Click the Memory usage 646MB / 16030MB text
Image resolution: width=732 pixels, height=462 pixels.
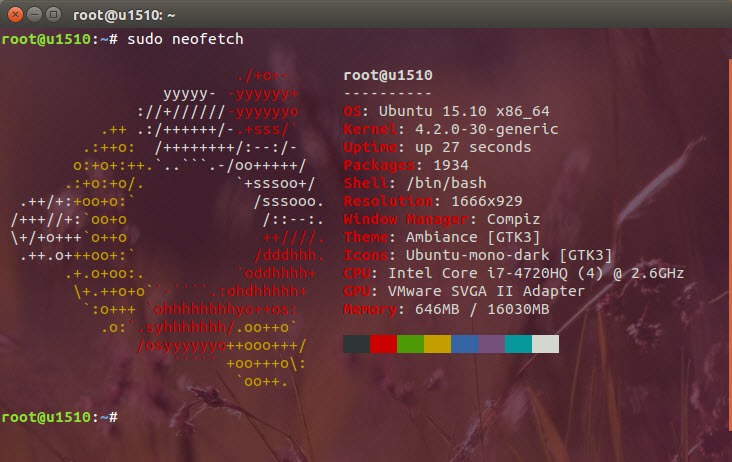pyautogui.click(x=477, y=309)
